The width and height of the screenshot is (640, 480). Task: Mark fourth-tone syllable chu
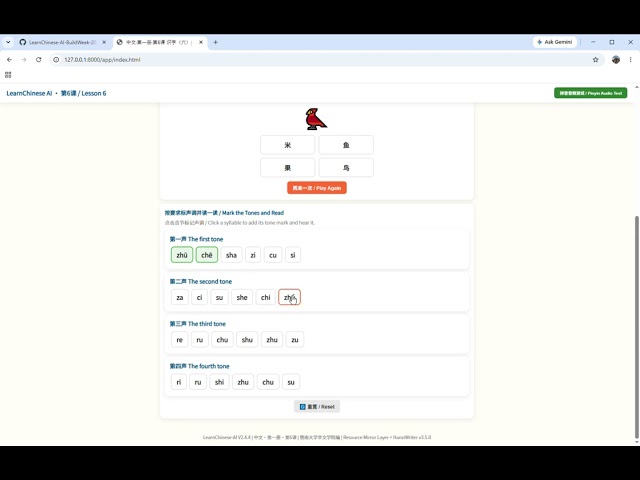coord(268,382)
